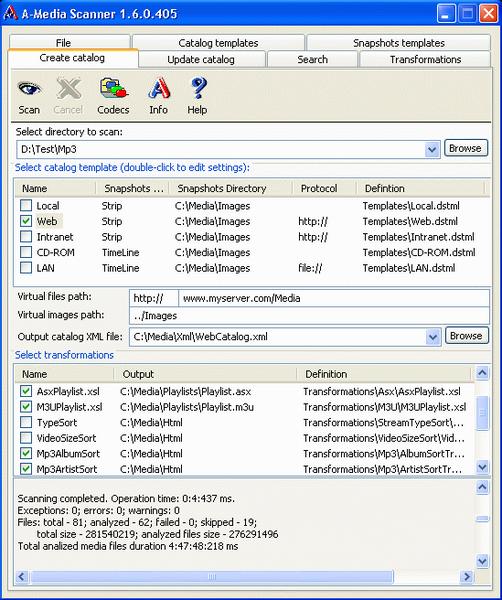Open the Transformations tab

(x=425, y=59)
